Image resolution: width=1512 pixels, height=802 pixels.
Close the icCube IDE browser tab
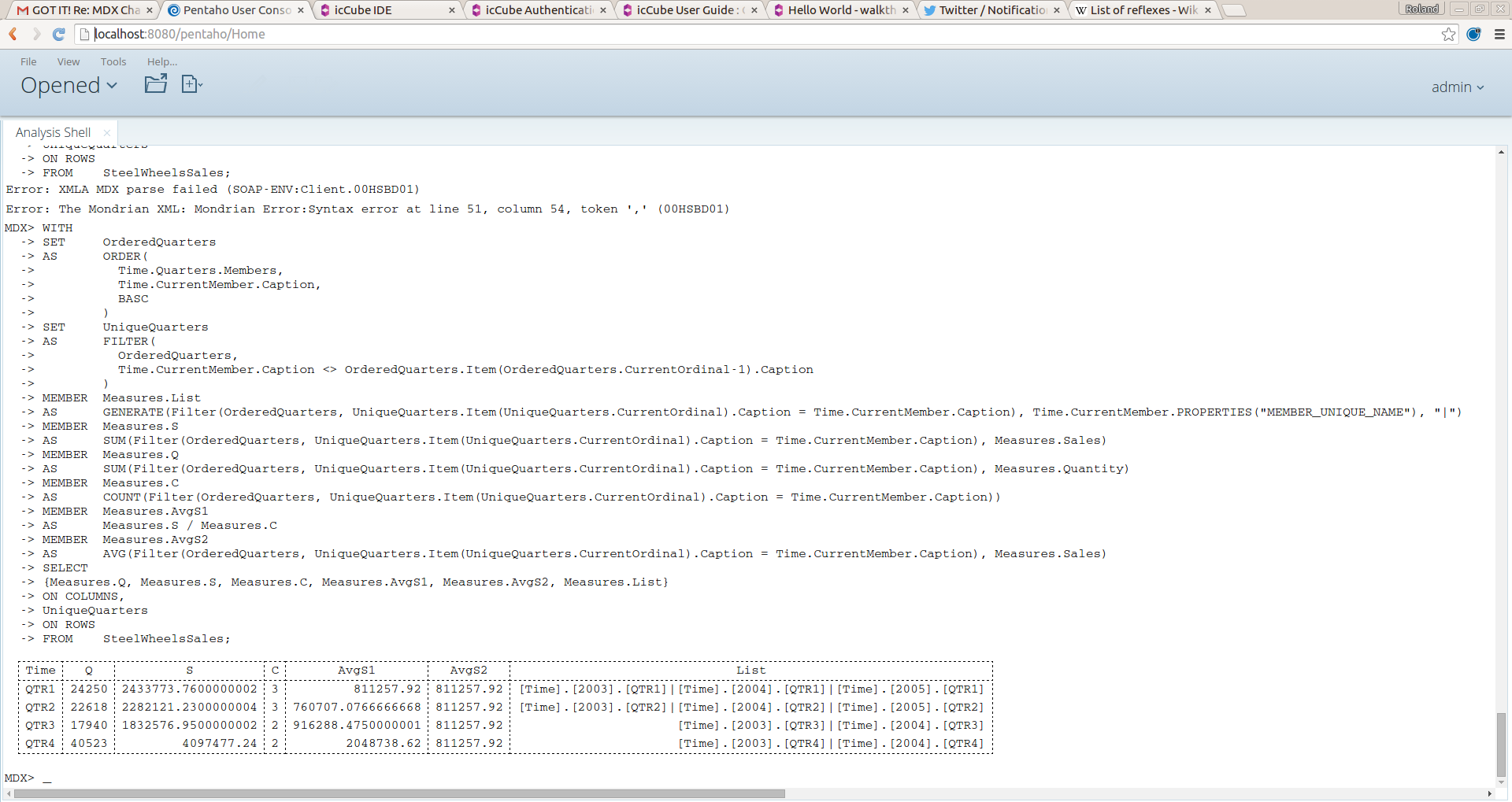pyautogui.click(x=452, y=10)
